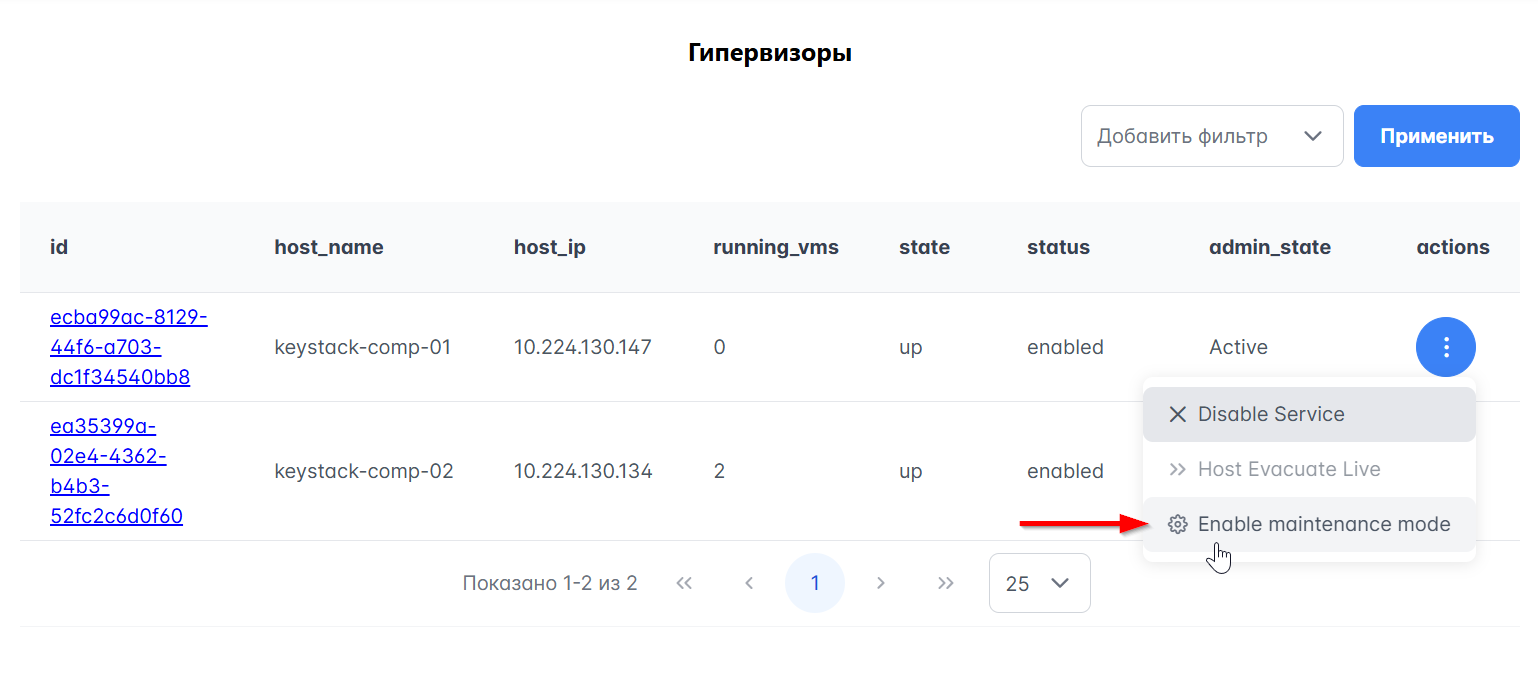Go to the previous page with the left arrow
This screenshot has height=682, width=1538.
pos(749,583)
